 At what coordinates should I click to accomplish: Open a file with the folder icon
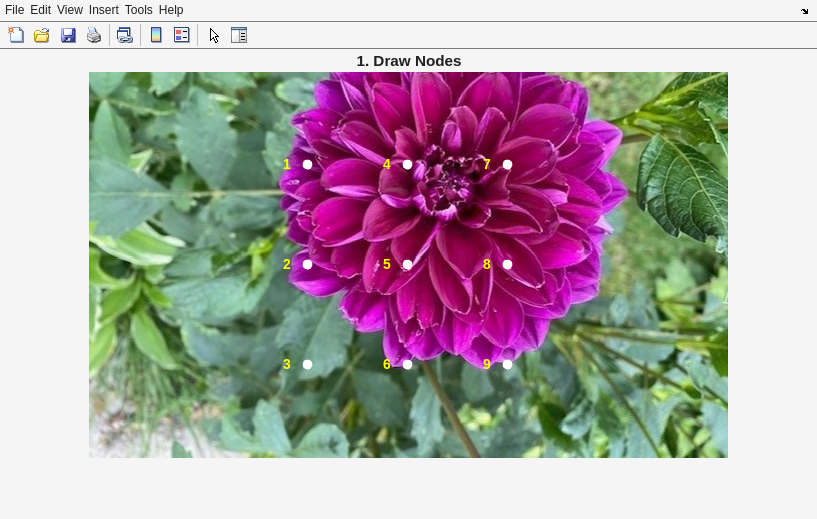(x=42, y=35)
